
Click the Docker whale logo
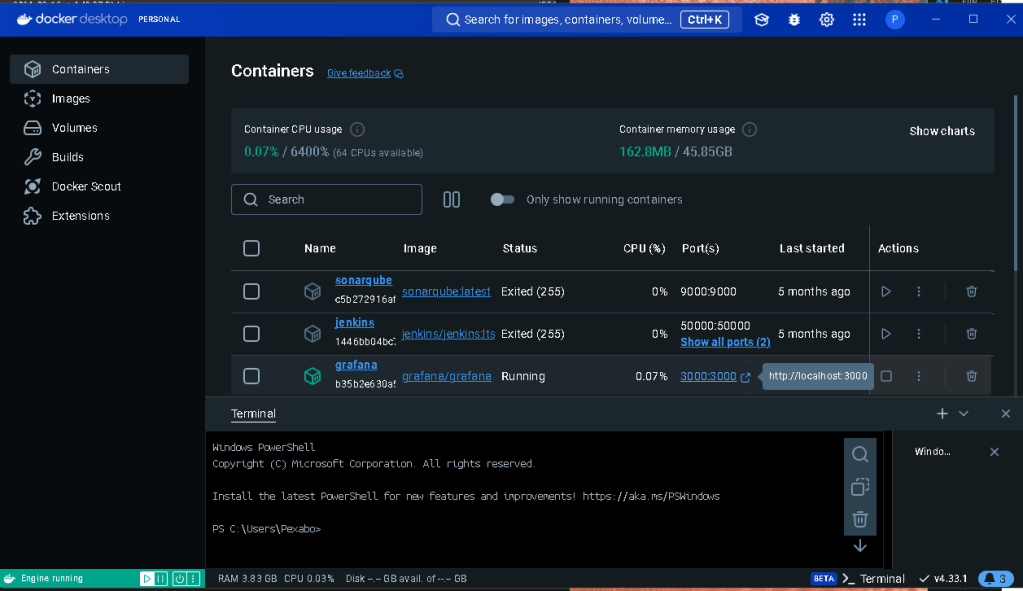(23, 20)
